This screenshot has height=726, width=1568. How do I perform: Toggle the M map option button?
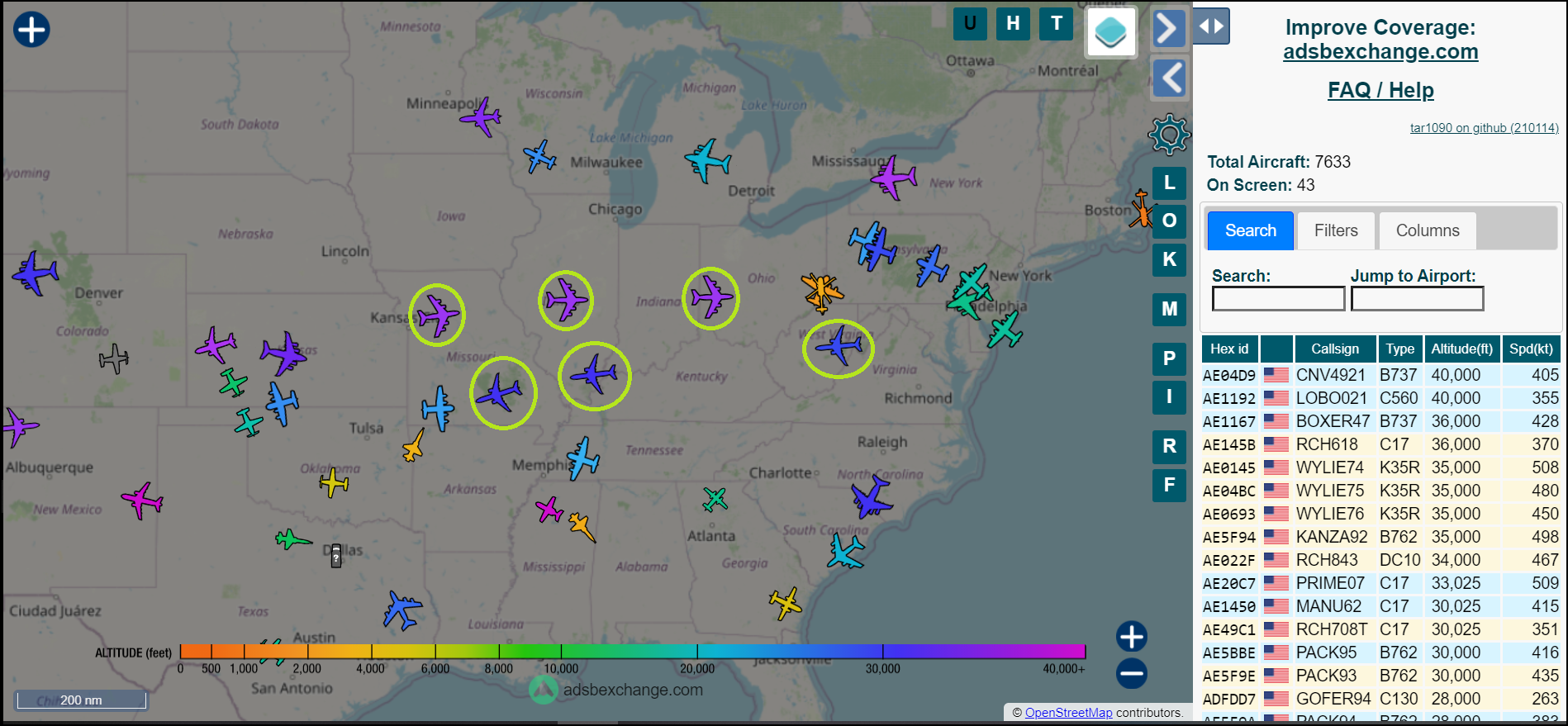click(x=1169, y=309)
